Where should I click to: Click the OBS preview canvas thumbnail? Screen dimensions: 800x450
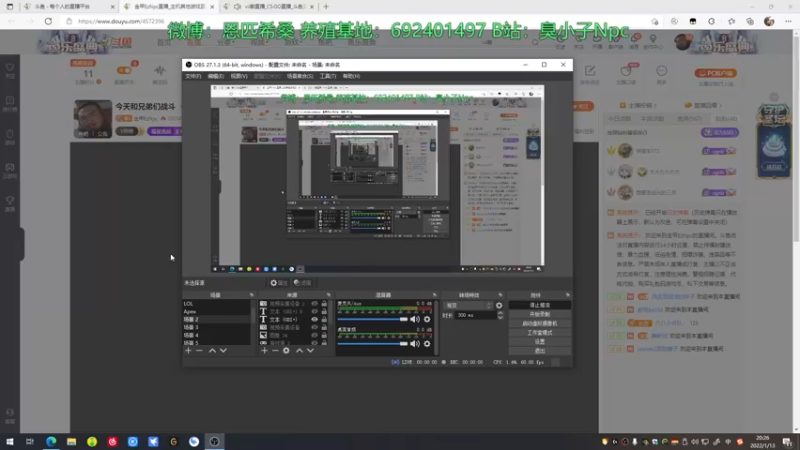(378, 179)
